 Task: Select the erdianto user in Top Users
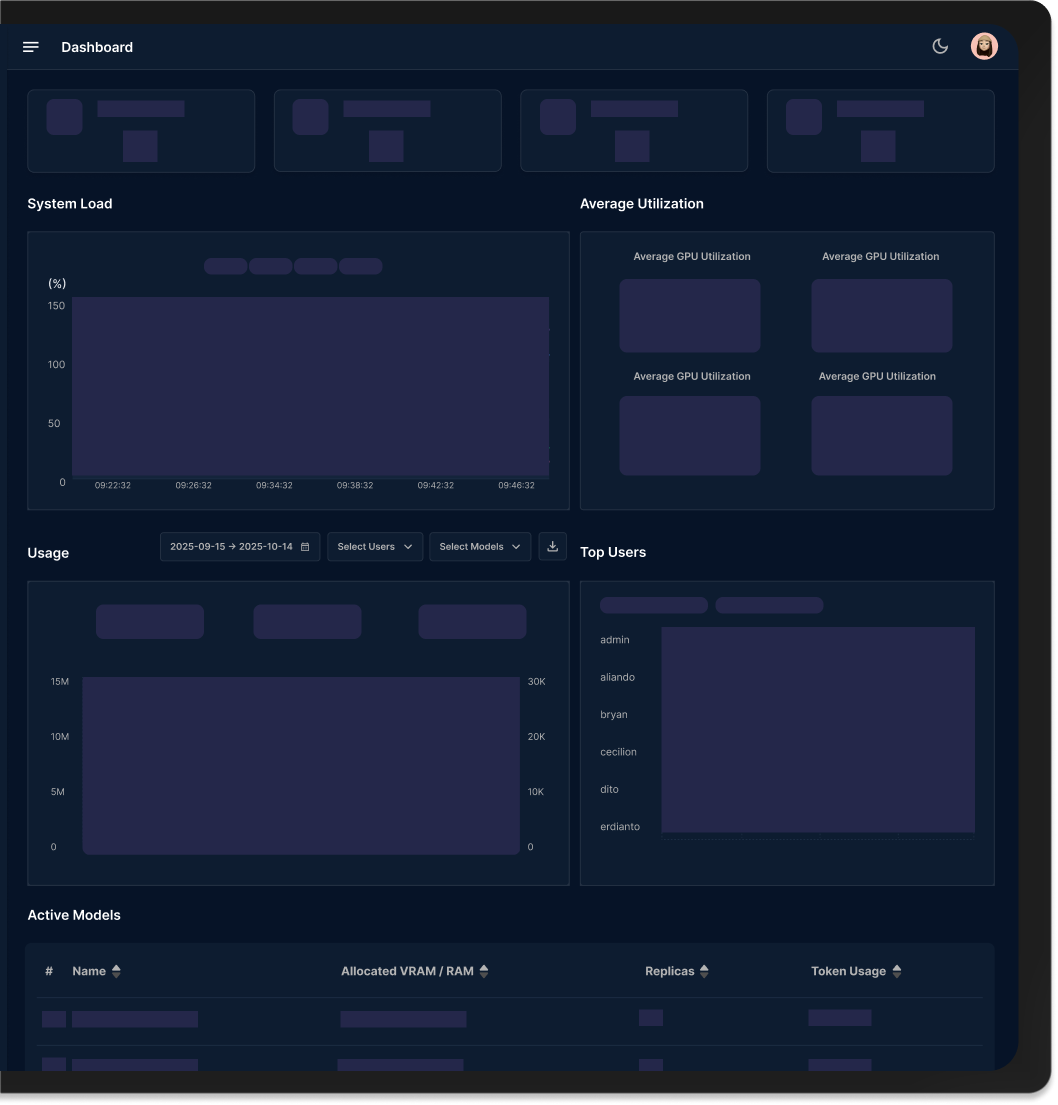[618, 826]
